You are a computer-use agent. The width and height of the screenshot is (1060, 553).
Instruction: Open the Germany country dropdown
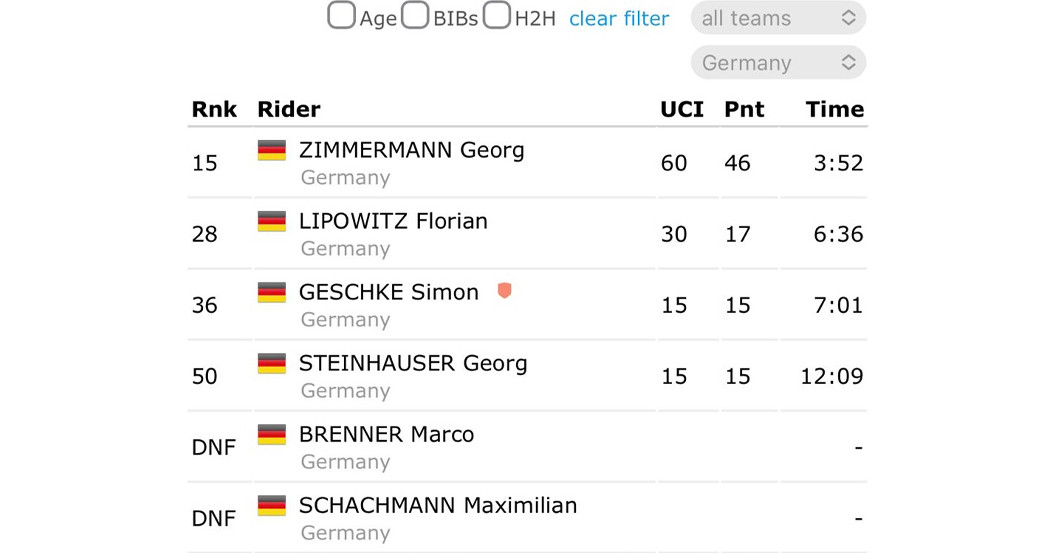(778, 63)
